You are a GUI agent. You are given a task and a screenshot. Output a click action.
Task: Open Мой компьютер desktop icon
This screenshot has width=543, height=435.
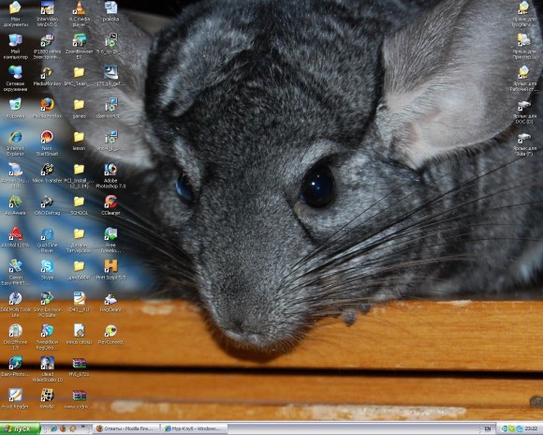point(15,46)
